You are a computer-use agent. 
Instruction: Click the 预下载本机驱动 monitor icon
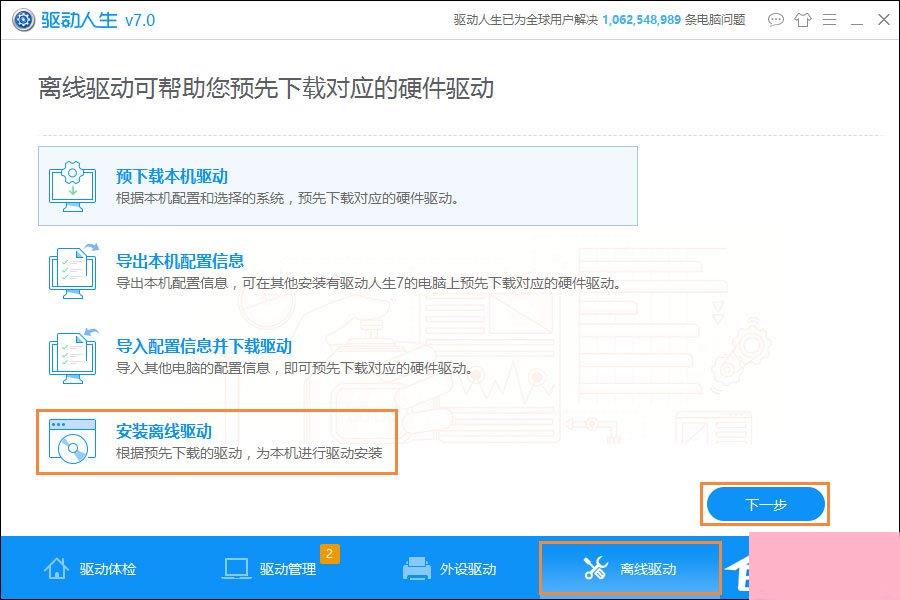point(72,186)
